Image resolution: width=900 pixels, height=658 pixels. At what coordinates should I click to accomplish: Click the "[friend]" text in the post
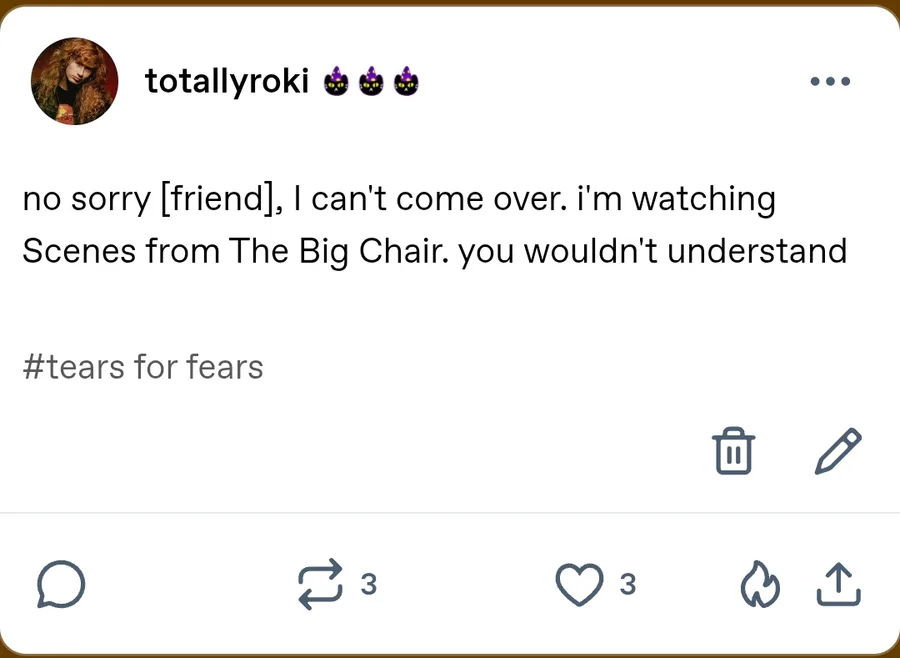pyautogui.click(x=216, y=199)
